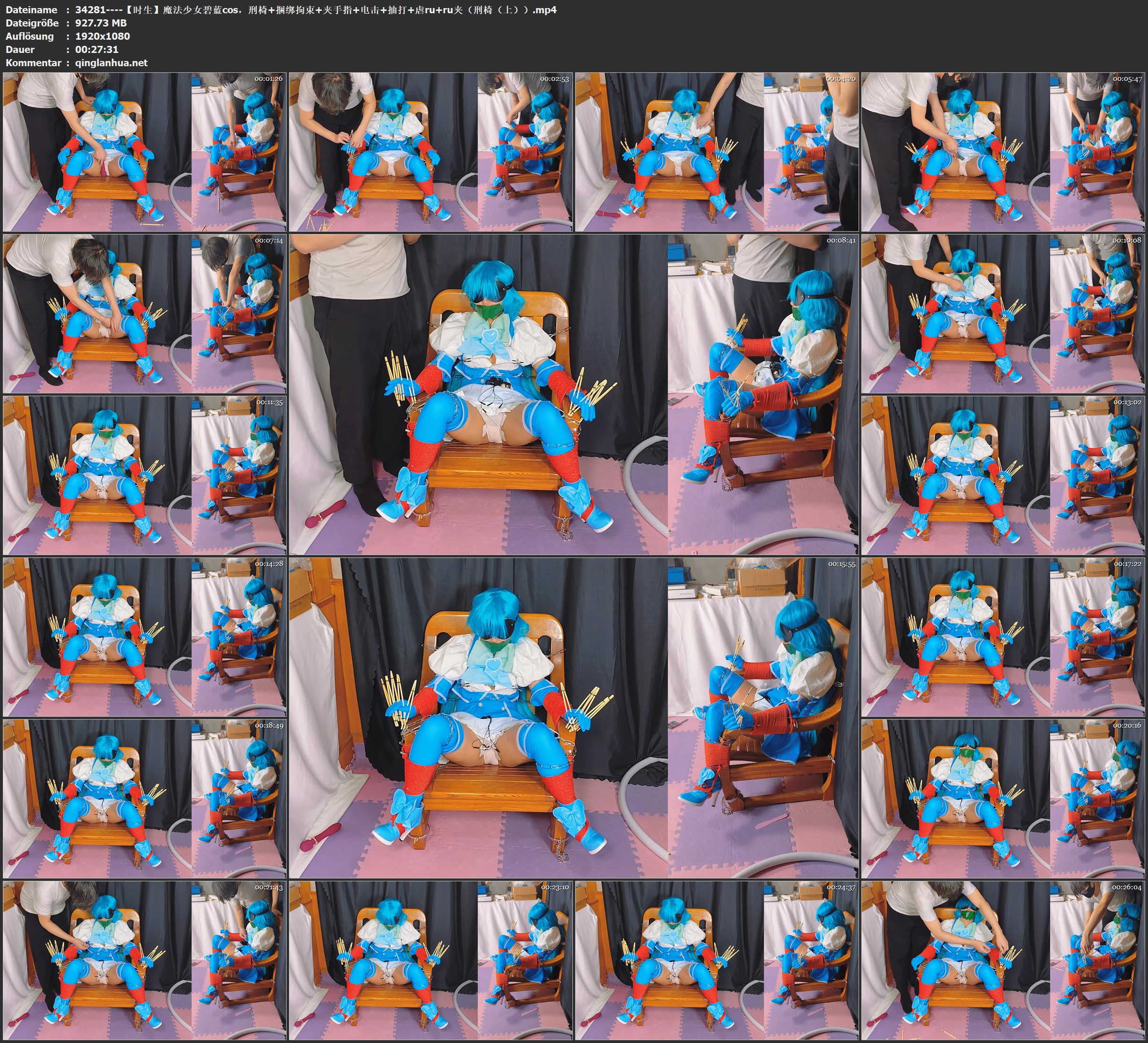The image size is (1148, 1043).
Task: Click the 00:27:31 duration value
Action: (x=97, y=50)
